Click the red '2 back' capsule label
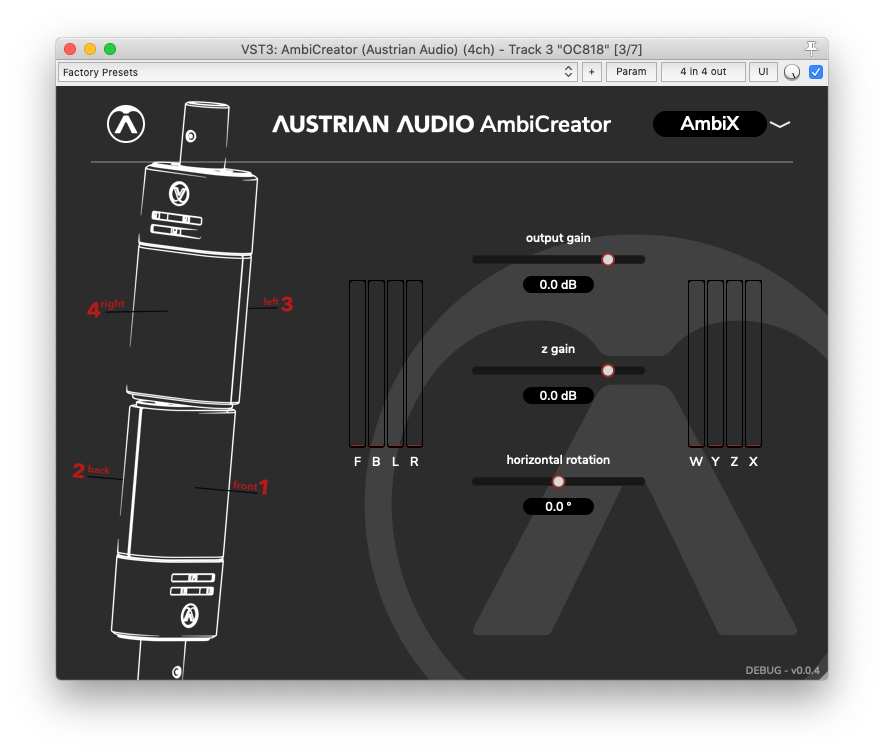 coord(91,470)
